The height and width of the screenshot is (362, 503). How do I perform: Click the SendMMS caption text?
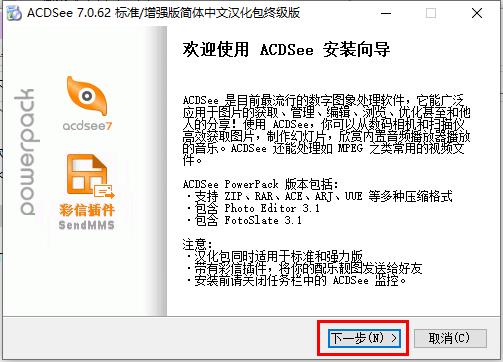tap(87, 225)
